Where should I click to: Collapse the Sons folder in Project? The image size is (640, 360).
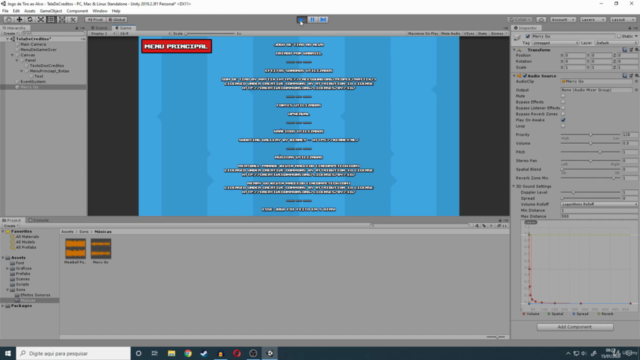[x=7, y=290]
